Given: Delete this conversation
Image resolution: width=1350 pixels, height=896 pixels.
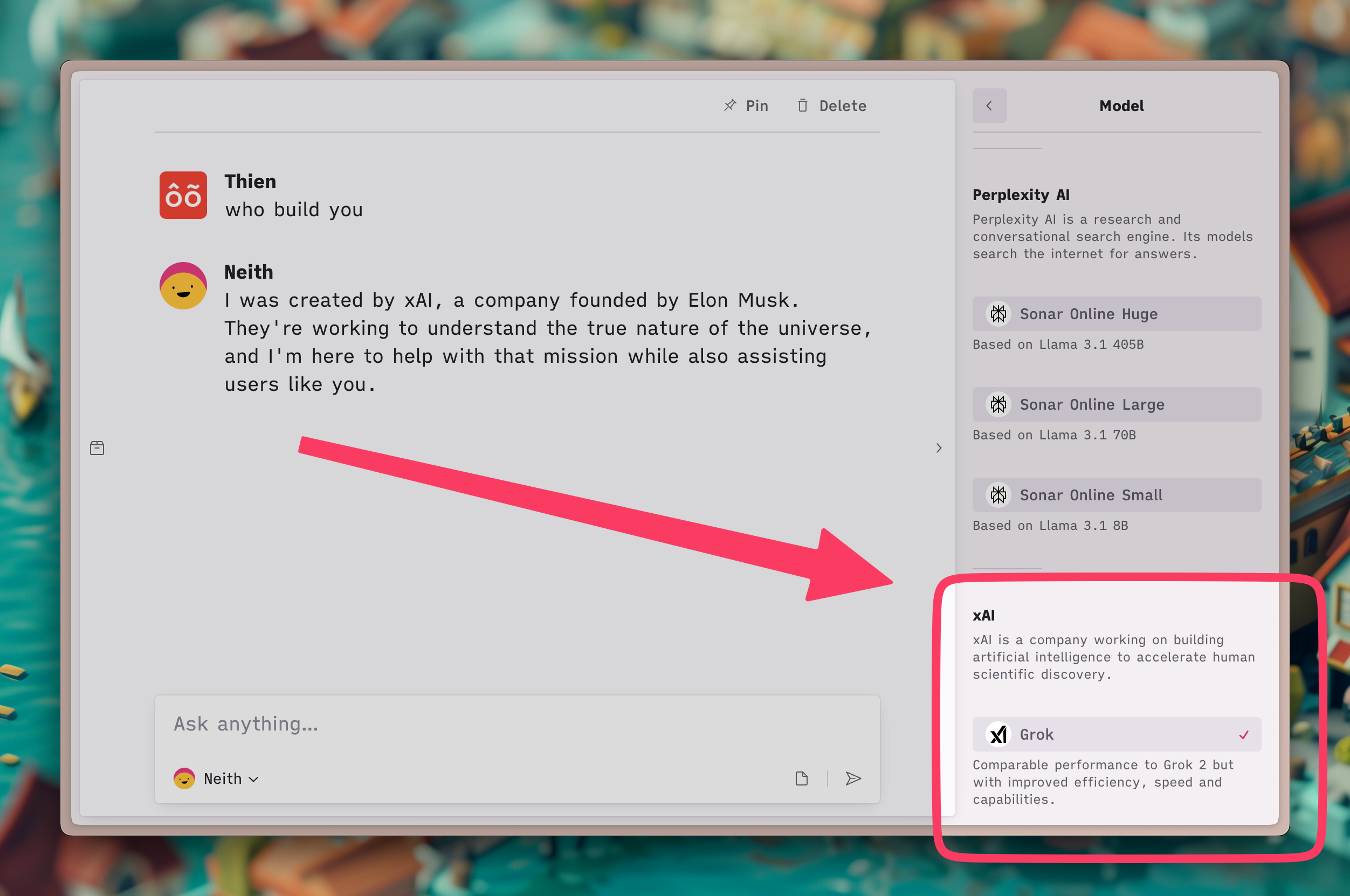Looking at the screenshot, I should click(x=831, y=106).
